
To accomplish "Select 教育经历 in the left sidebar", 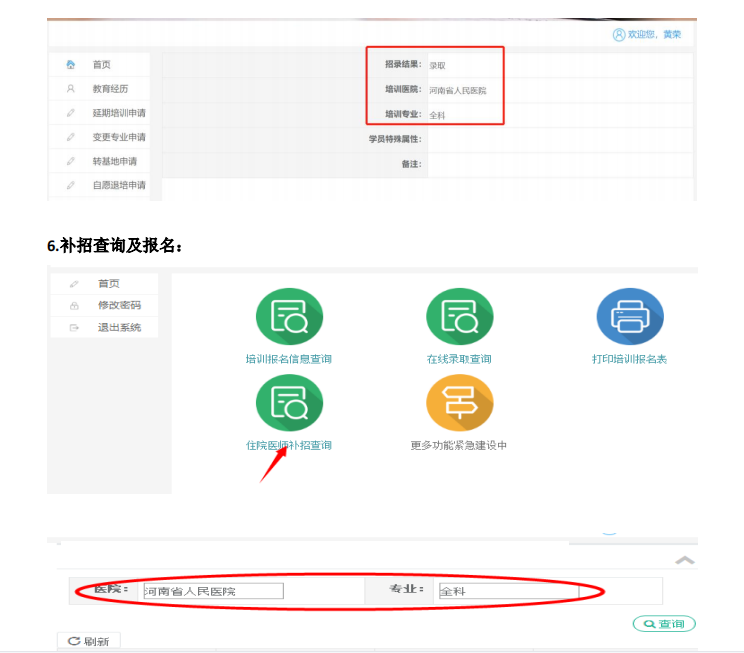I will [112, 89].
